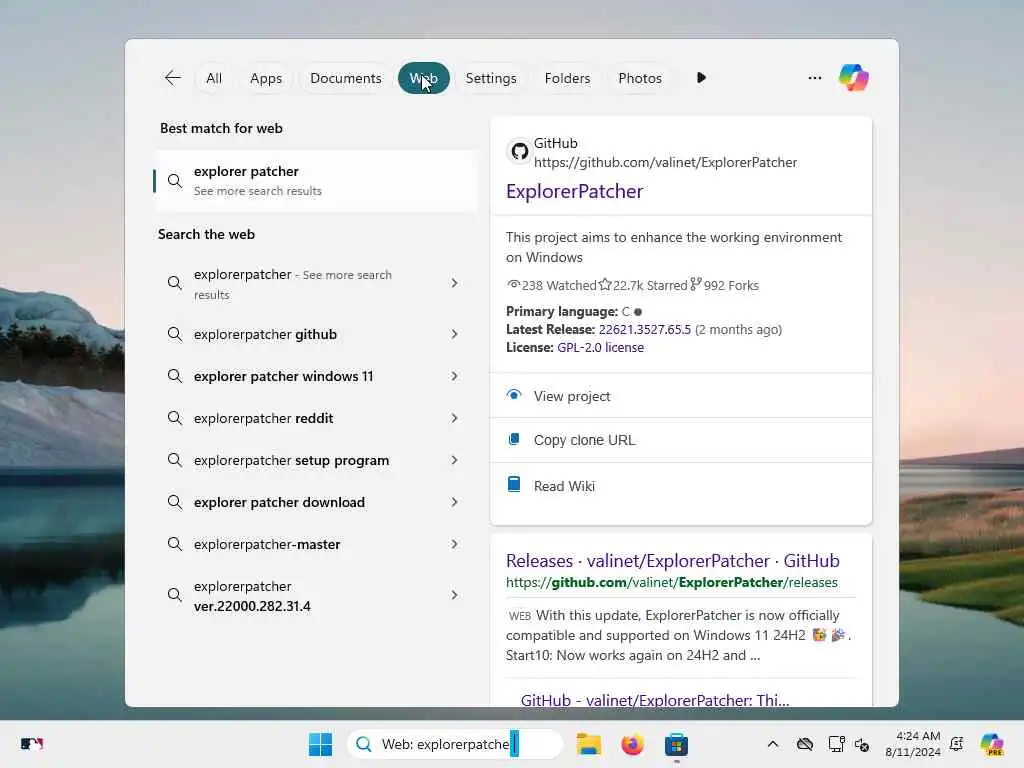The width and height of the screenshot is (1024, 768).
Task: Open GitHub - valinet/ExplorerPatcher bottom link
Action: [x=654, y=699]
